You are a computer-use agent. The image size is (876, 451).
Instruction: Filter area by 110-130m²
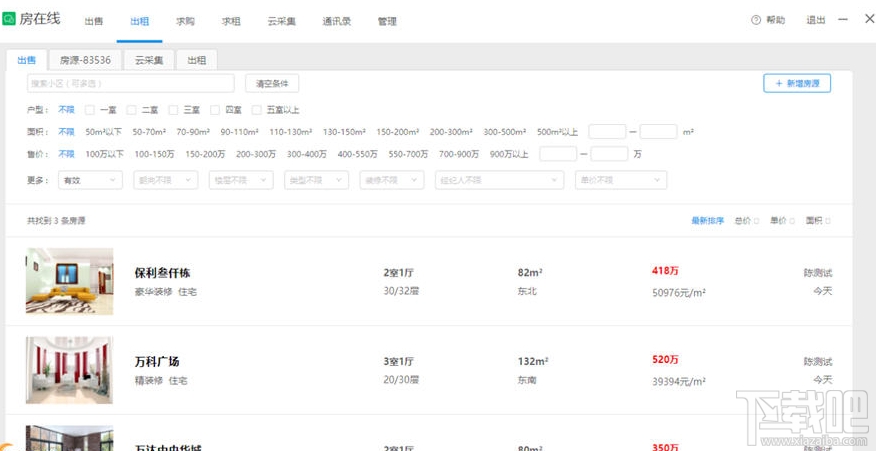point(291,132)
